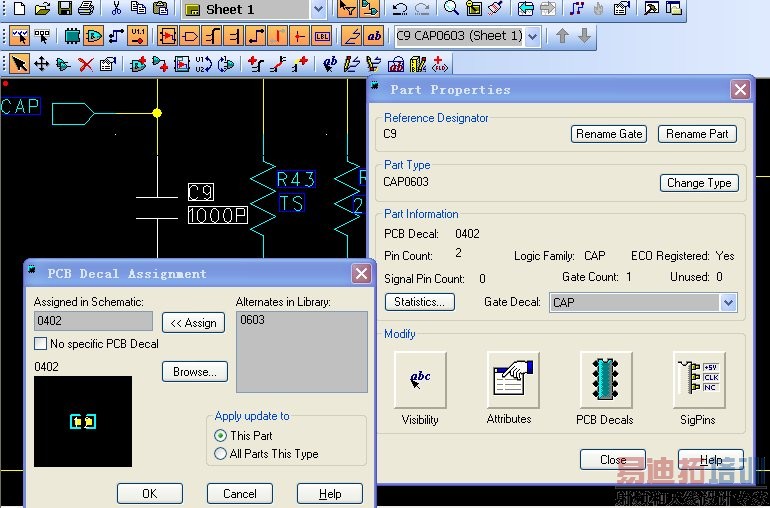The height and width of the screenshot is (508, 770).
Task: Toggle the ab text filter icon
Action: (x=374, y=36)
